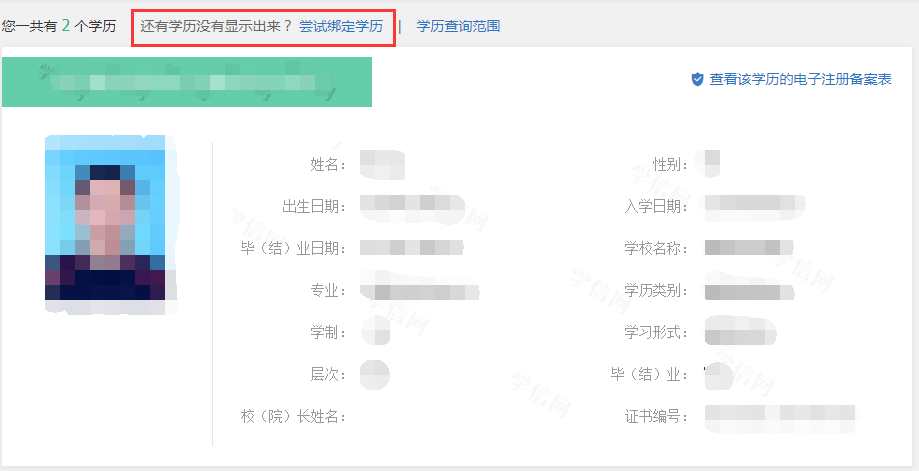Click the 校（院）长姓名 field label
This screenshot has width=919, height=471.
(293, 416)
